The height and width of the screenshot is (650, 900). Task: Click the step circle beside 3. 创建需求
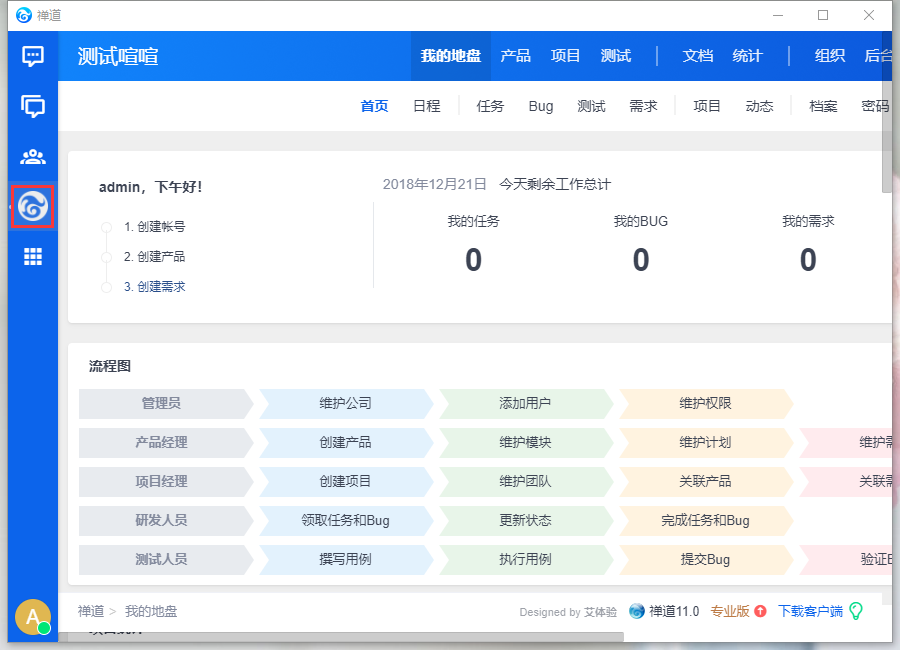pyautogui.click(x=106, y=287)
